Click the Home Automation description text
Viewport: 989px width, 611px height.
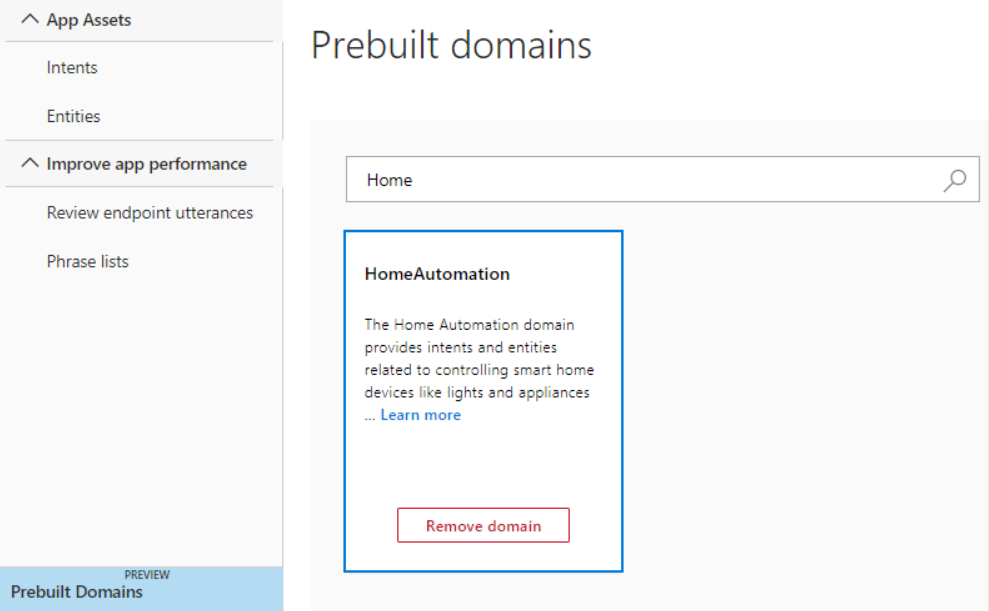(x=477, y=358)
